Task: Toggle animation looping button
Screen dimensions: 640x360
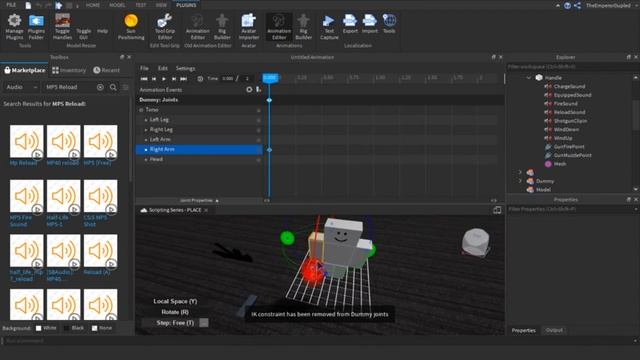Action: [x=200, y=79]
